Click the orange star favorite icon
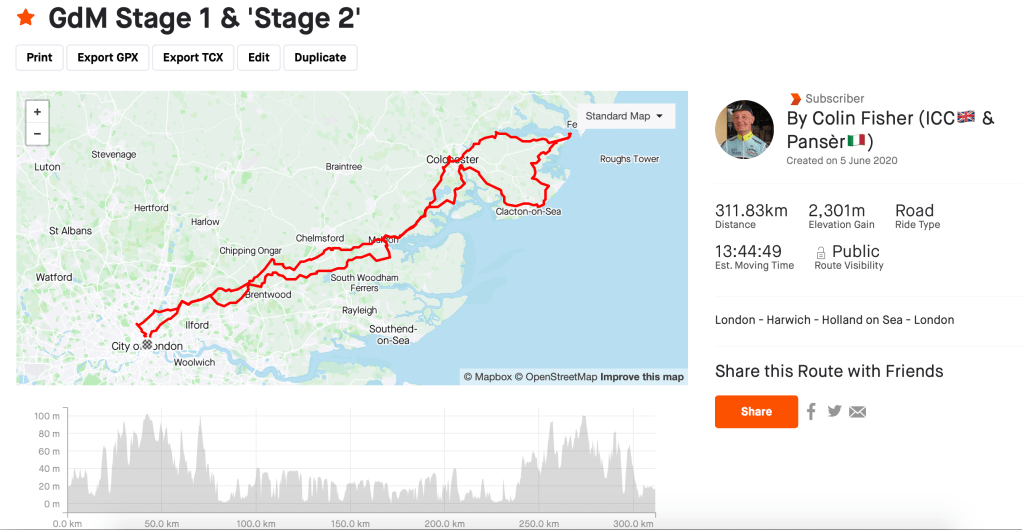The height and width of the screenshot is (530, 1022). (25, 17)
